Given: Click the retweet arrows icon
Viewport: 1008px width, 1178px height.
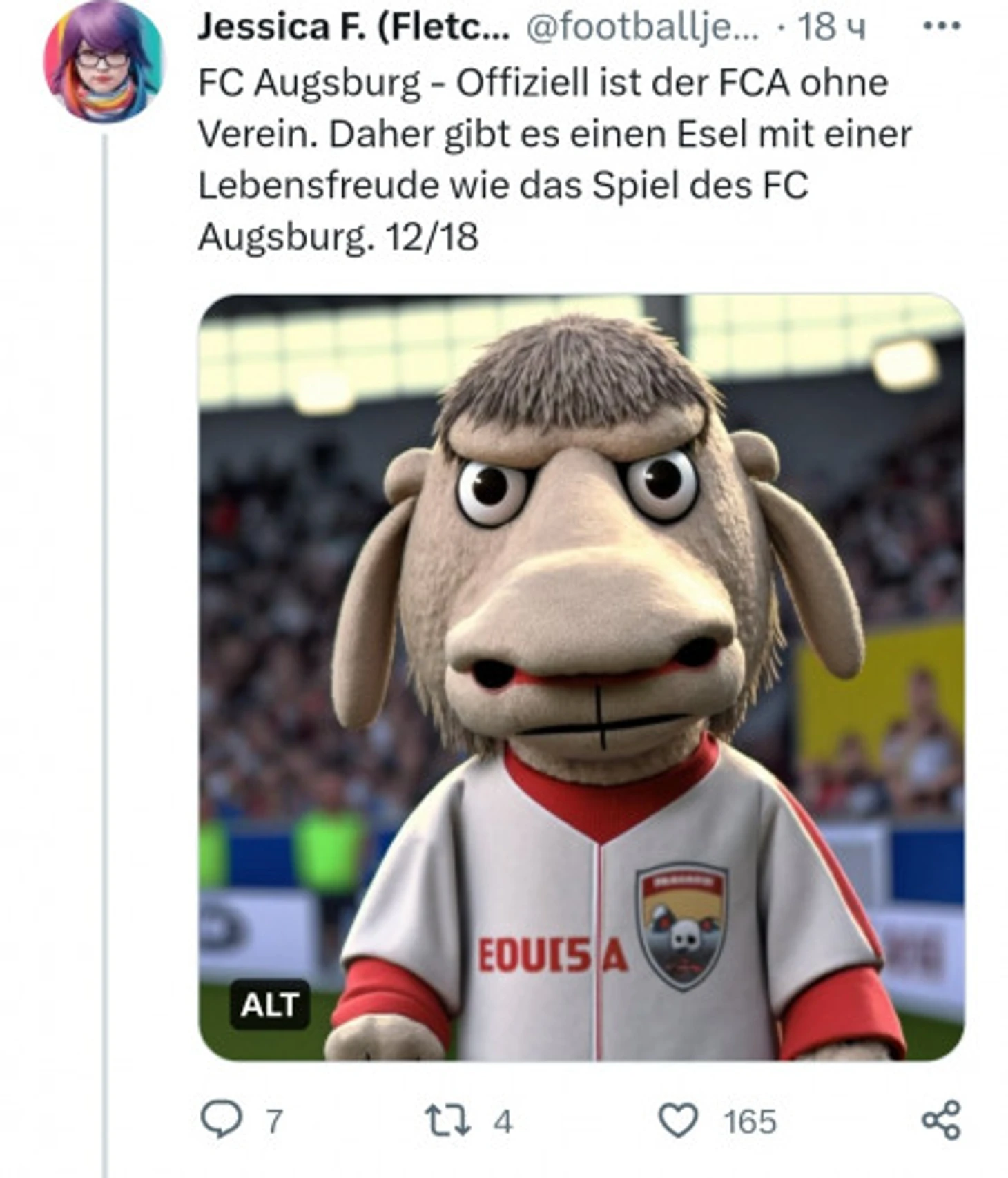Looking at the screenshot, I should pyautogui.click(x=448, y=1121).
